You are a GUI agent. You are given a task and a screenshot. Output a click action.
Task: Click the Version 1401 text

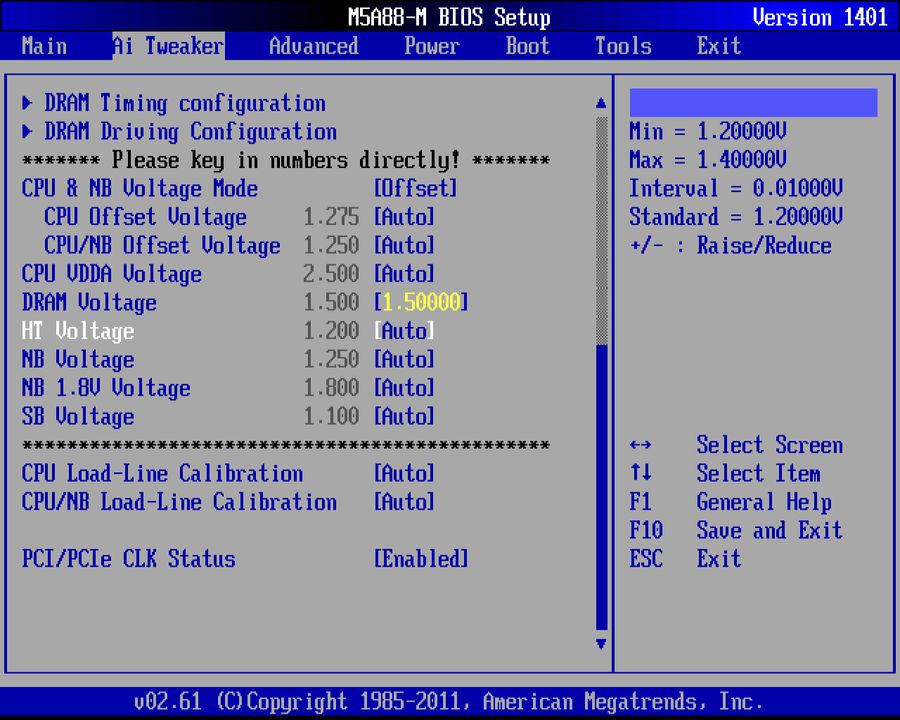(820, 17)
